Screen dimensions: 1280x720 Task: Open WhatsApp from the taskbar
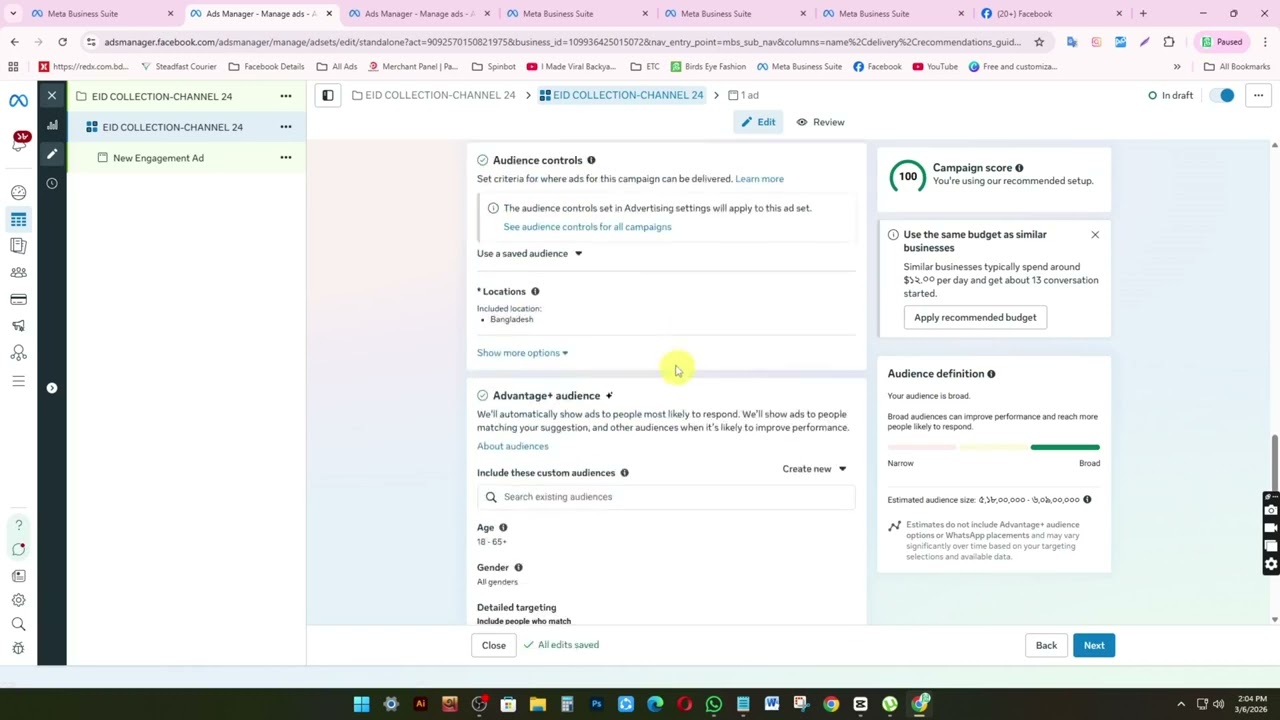[x=713, y=705]
